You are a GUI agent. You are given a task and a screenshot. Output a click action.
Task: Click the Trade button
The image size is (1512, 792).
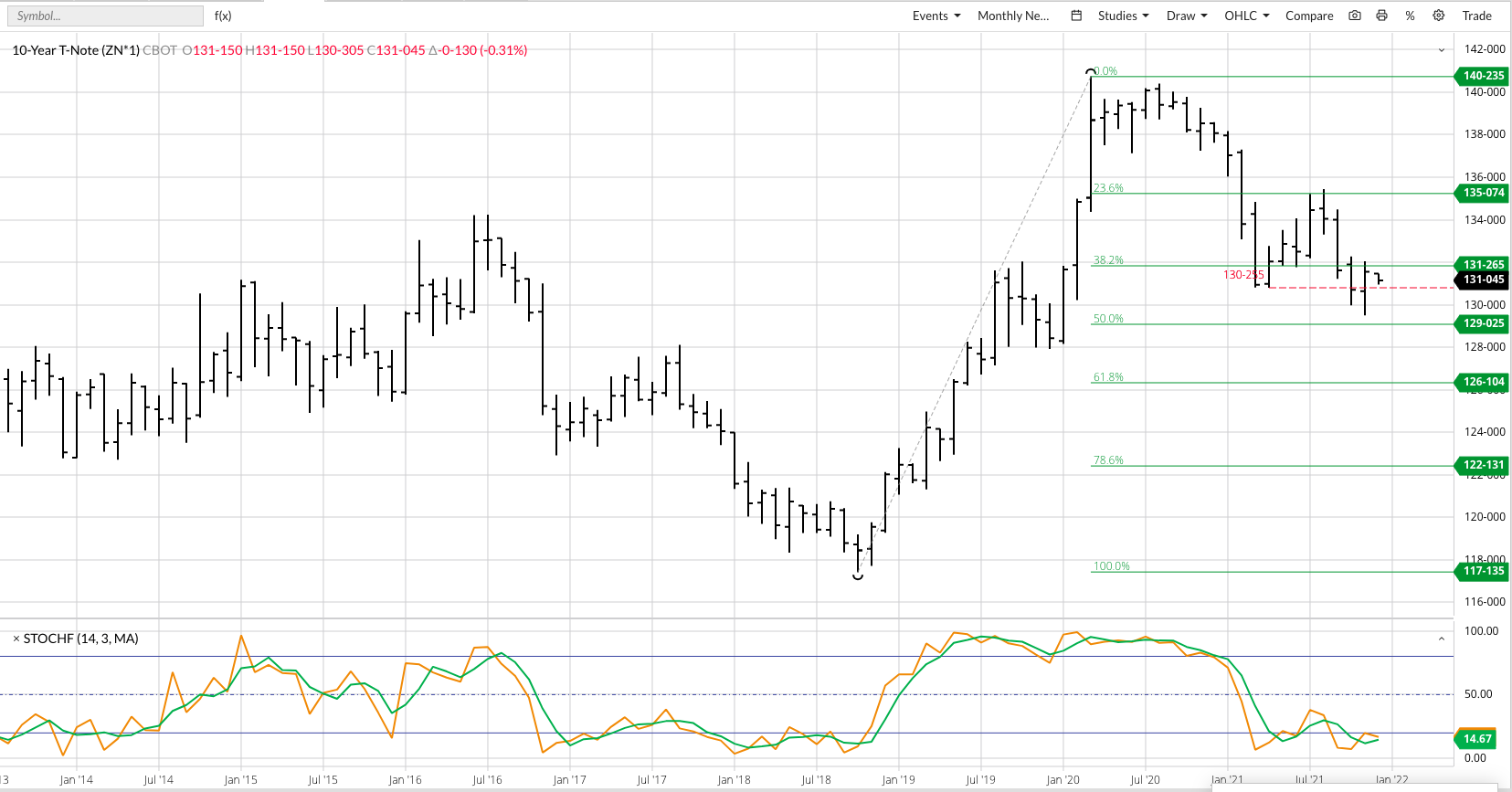click(x=1476, y=16)
